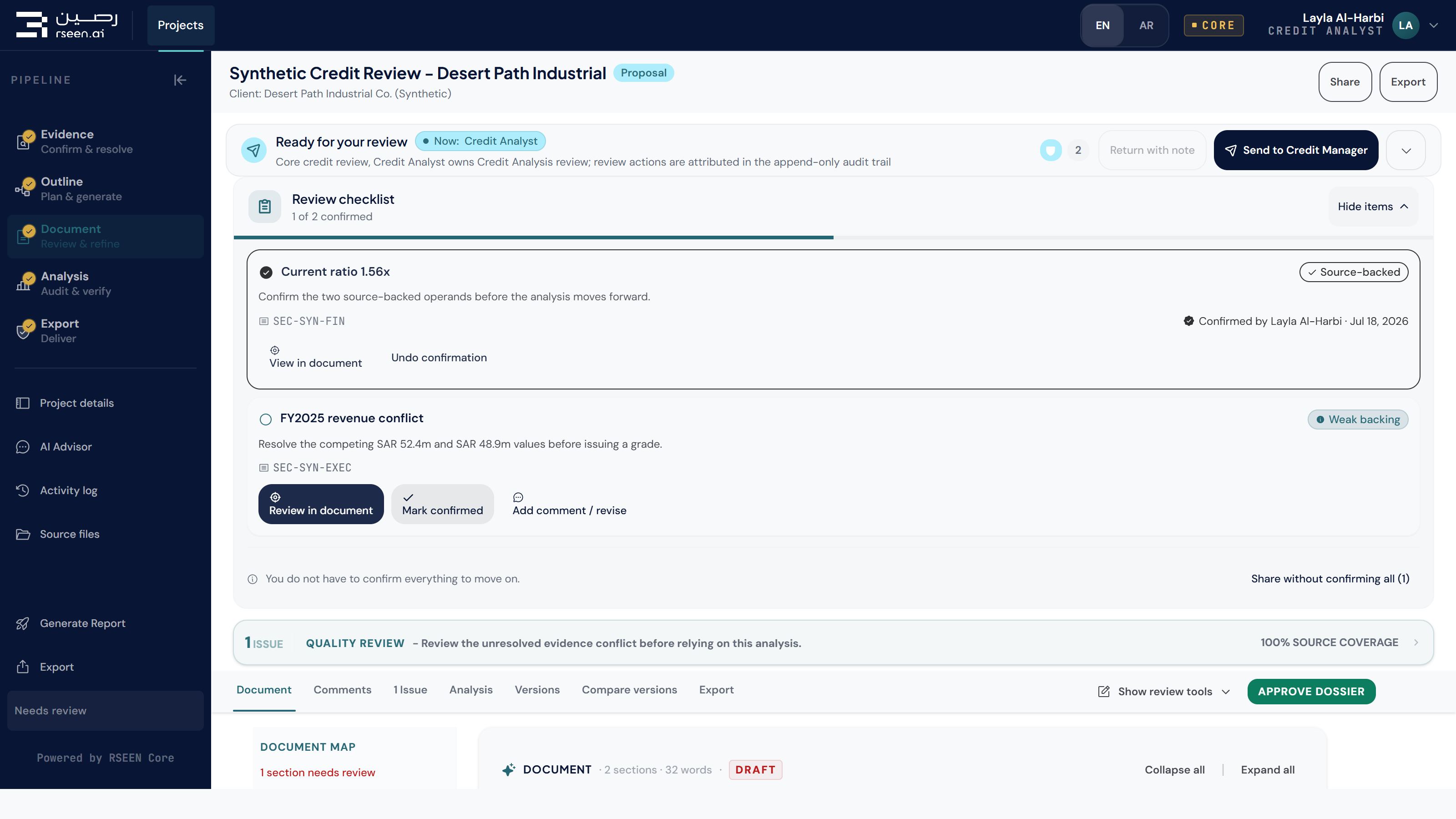This screenshot has height=819, width=1456.
Task: Switch language to AR
Action: point(1146,25)
